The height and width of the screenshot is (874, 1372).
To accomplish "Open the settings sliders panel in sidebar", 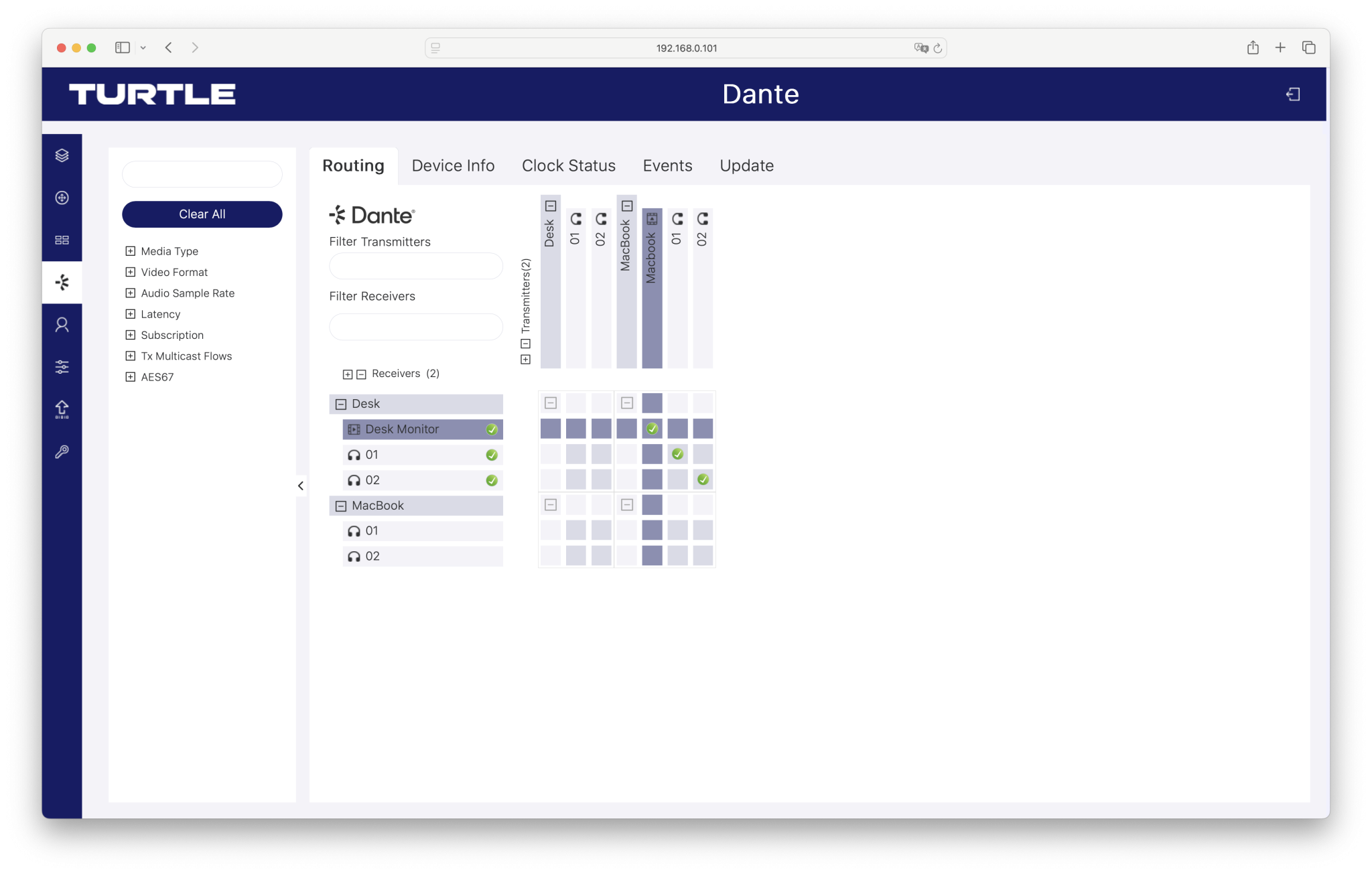I will click(62, 366).
